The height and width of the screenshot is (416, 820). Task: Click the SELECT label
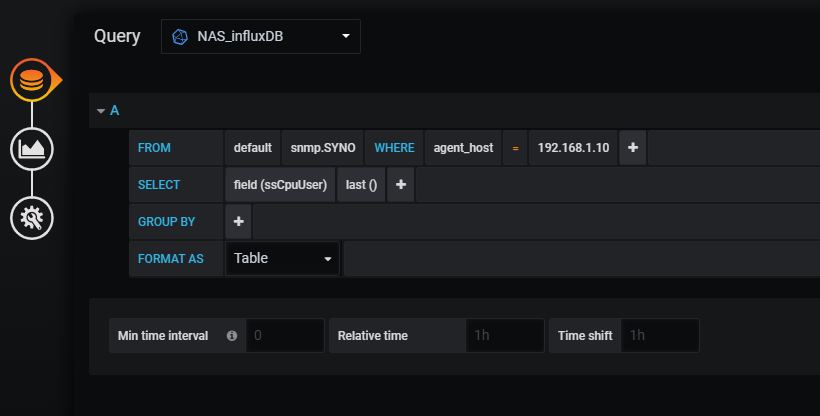[x=159, y=185]
